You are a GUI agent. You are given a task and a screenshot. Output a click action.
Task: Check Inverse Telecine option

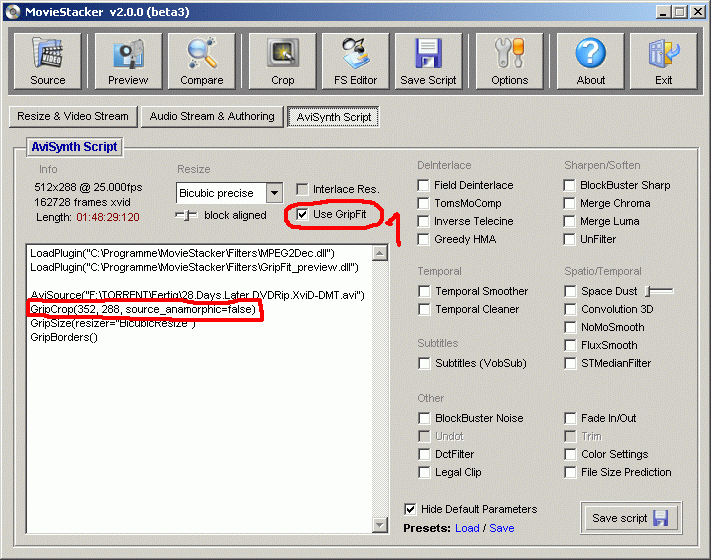click(423, 221)
